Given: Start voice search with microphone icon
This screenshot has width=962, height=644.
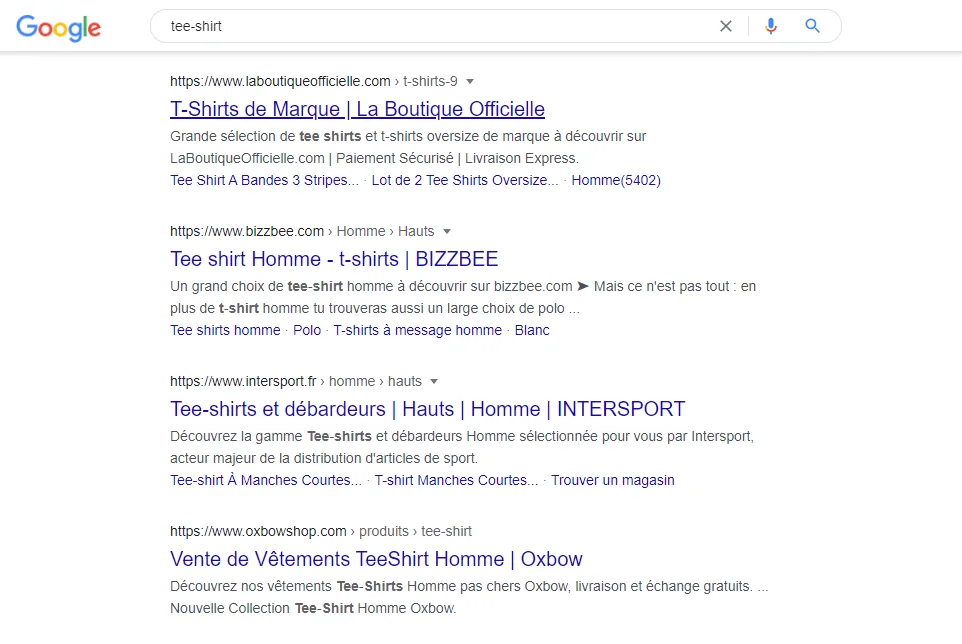Looking at the screenshot, I should point(771,26).
